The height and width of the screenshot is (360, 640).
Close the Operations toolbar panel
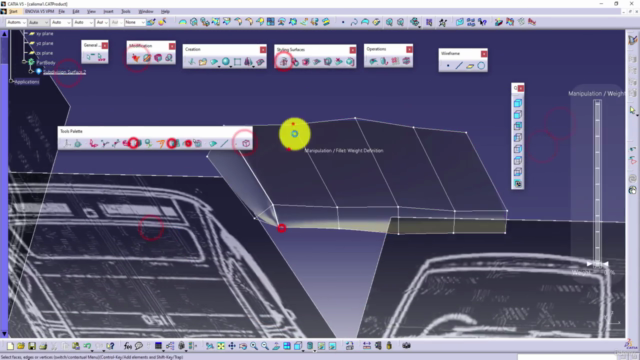409,49
